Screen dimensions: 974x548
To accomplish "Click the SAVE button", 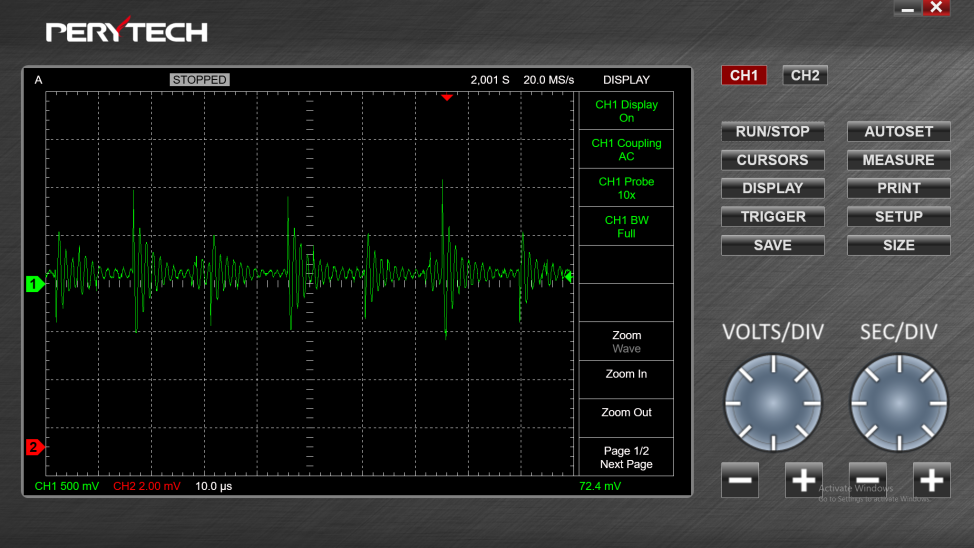I will pos(773,245).
